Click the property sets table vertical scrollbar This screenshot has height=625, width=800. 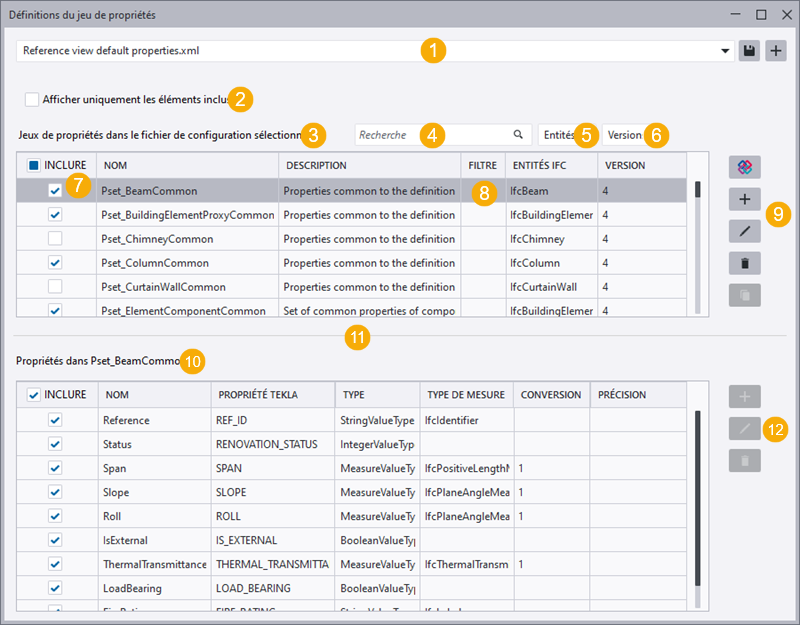pos(698,189)
